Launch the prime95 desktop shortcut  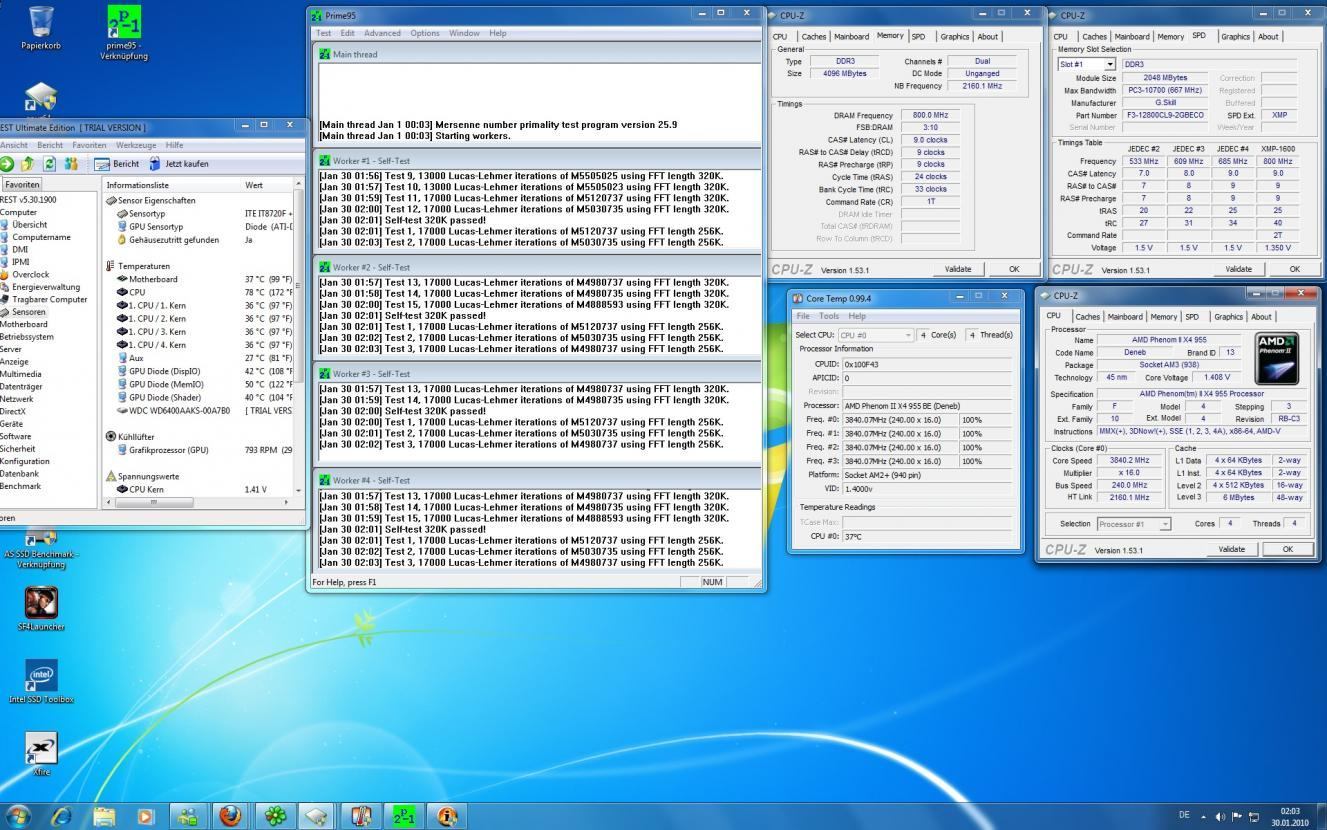(x=124, y=32)
